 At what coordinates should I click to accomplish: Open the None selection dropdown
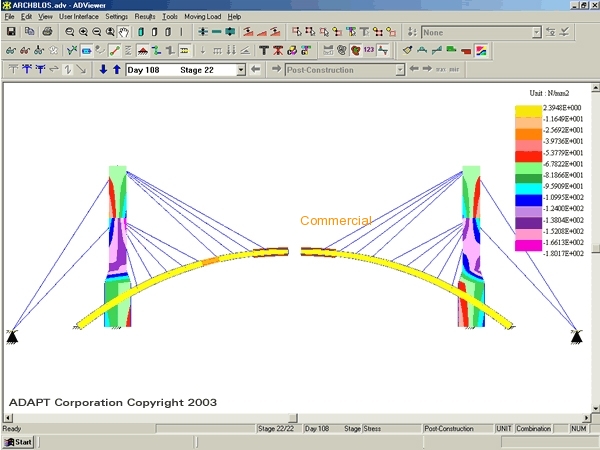537,33
